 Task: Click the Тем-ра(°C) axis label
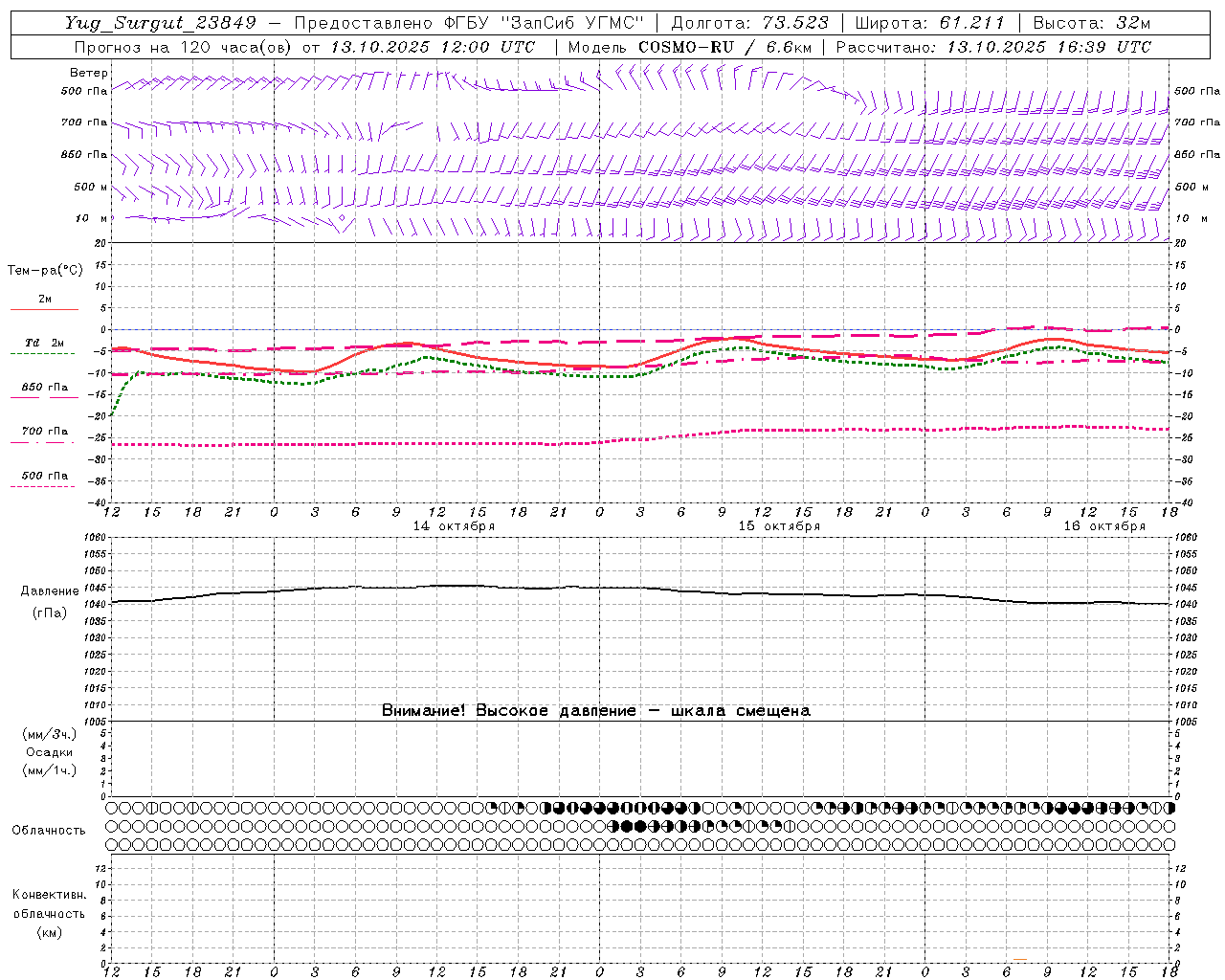(45, 271)
